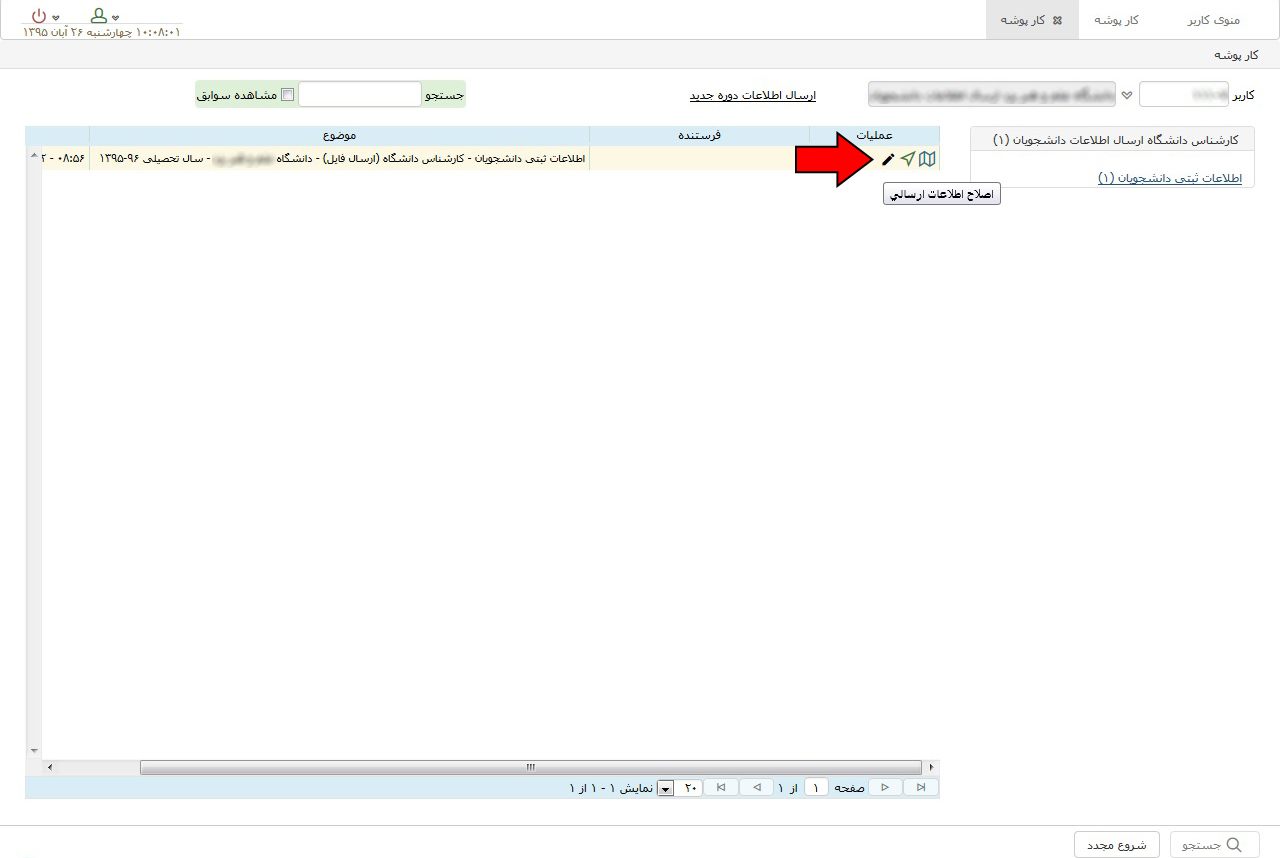Click the map-shaped workflow icon in the row

[x=928, y=159]
